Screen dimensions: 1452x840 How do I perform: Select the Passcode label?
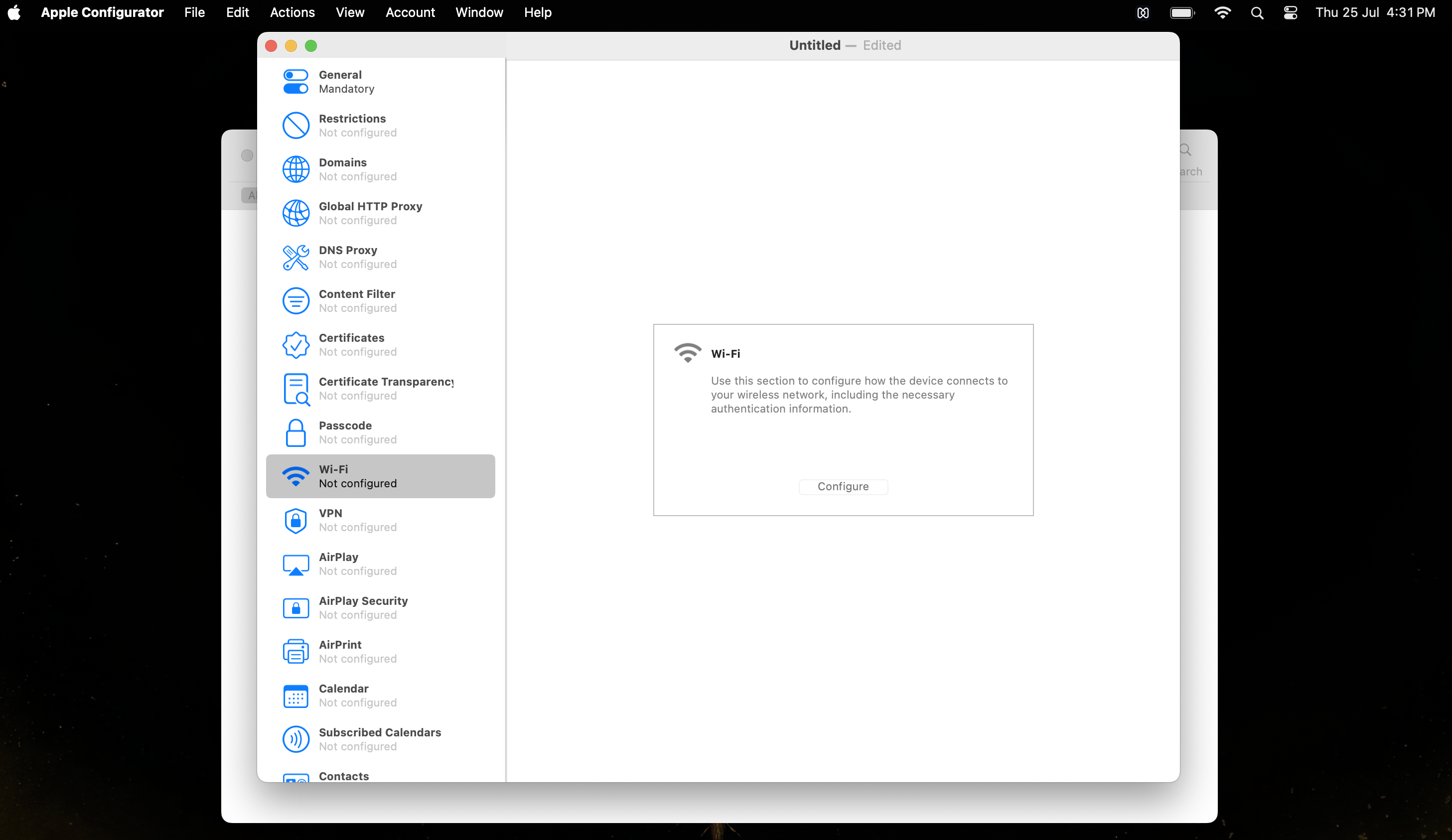[345, 425]
